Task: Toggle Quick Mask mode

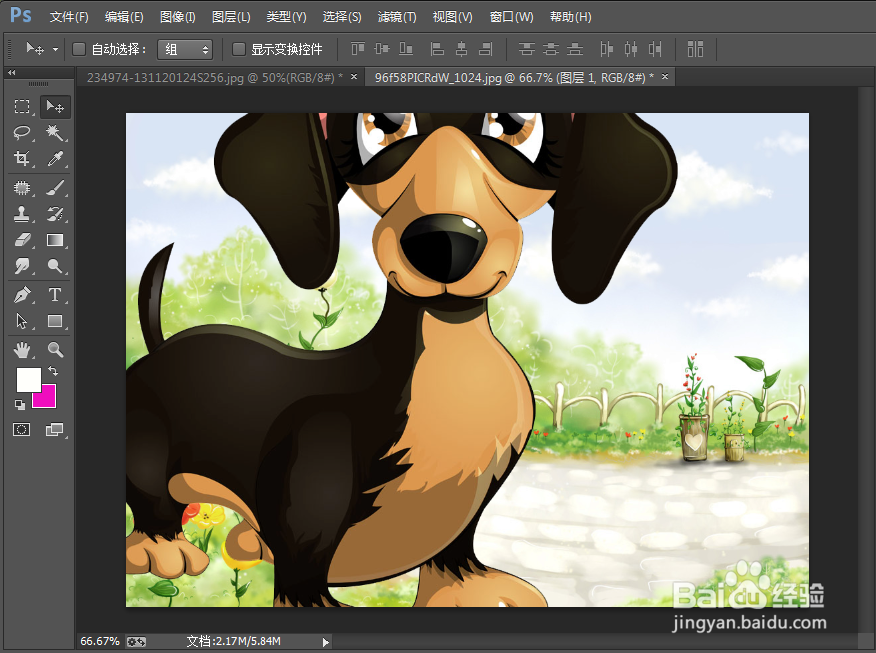Action: pos(22,430)
